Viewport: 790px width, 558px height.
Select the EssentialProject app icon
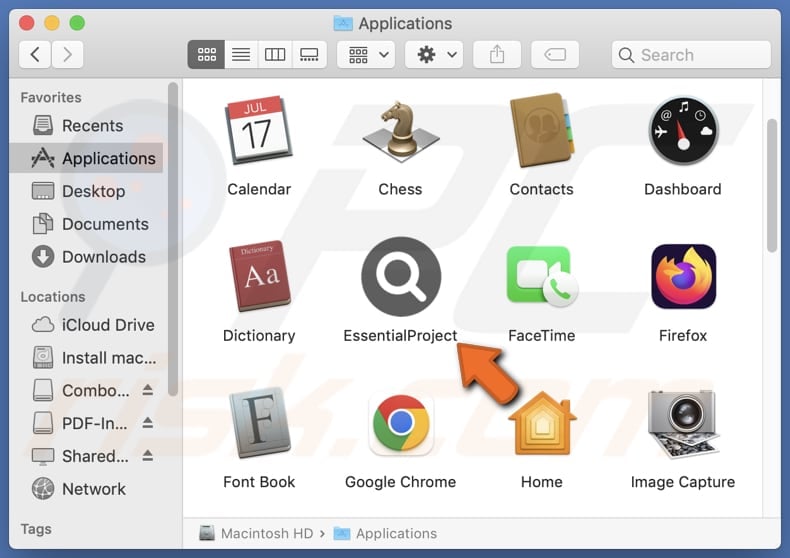click(x=401, y=276)
